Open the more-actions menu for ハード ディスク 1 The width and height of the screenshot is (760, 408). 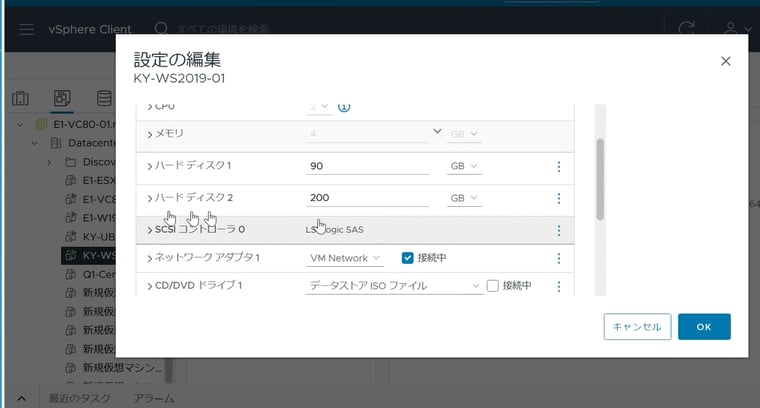click(558, 166)
